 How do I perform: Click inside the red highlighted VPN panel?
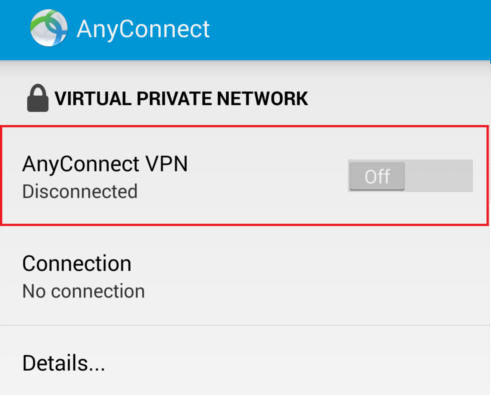pos(245,176)
